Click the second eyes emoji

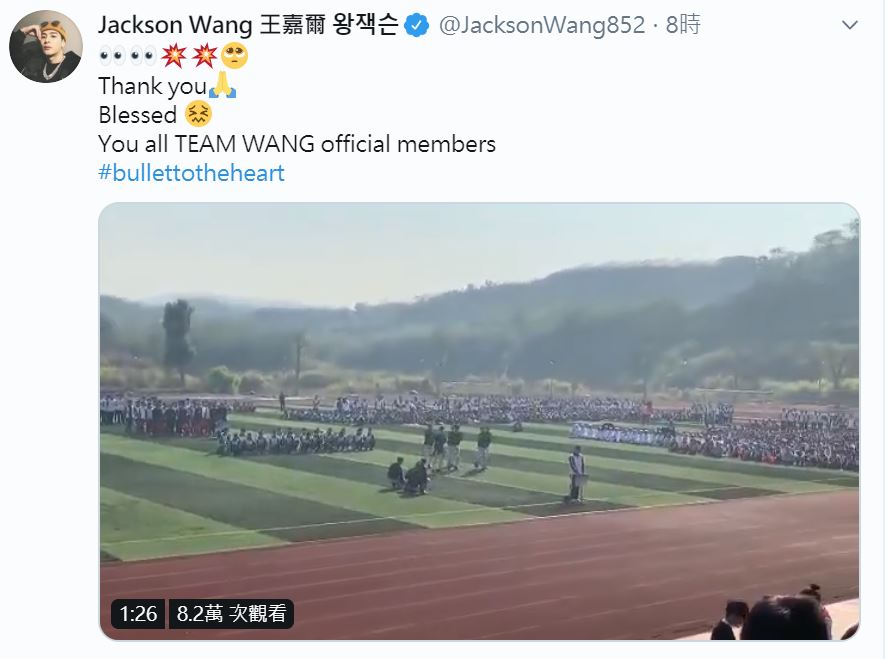(x=143, y=55)
